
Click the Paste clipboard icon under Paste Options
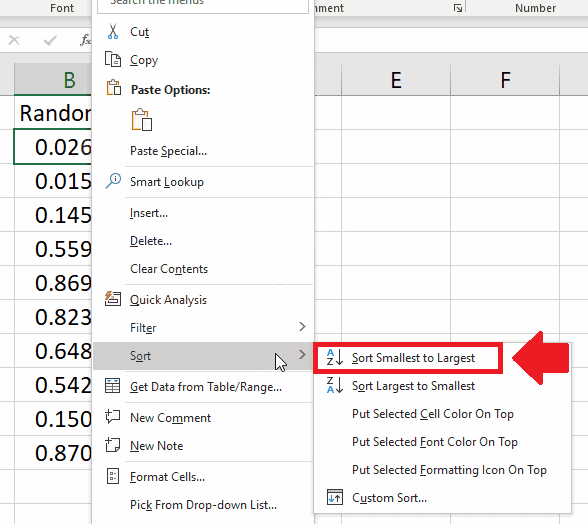142,120
